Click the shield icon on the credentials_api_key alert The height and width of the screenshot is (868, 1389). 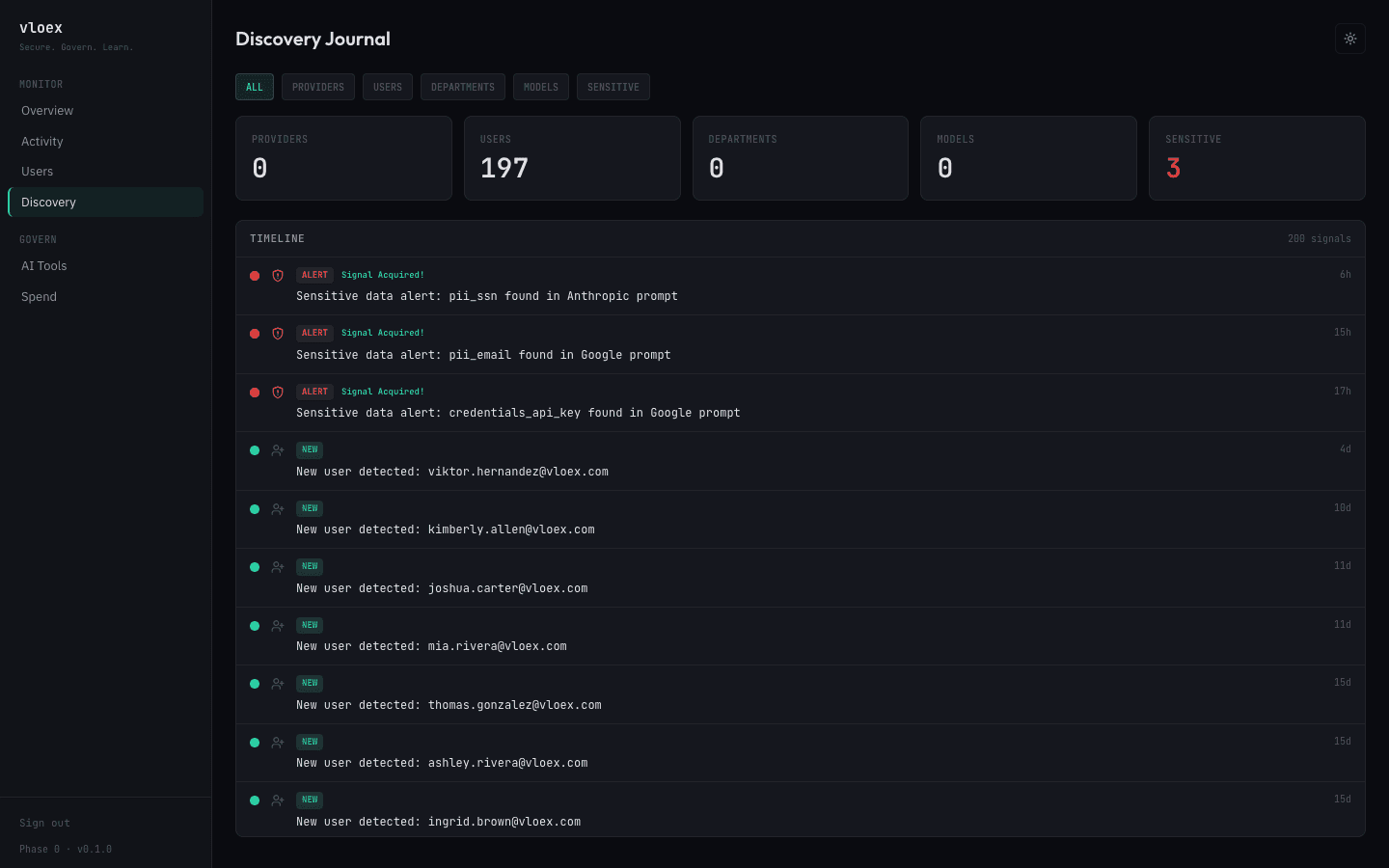click(x=278, y=393)
